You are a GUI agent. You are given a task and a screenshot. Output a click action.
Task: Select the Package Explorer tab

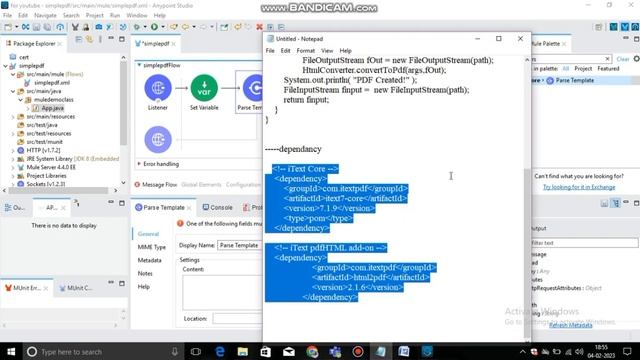[x=34, y=43]
